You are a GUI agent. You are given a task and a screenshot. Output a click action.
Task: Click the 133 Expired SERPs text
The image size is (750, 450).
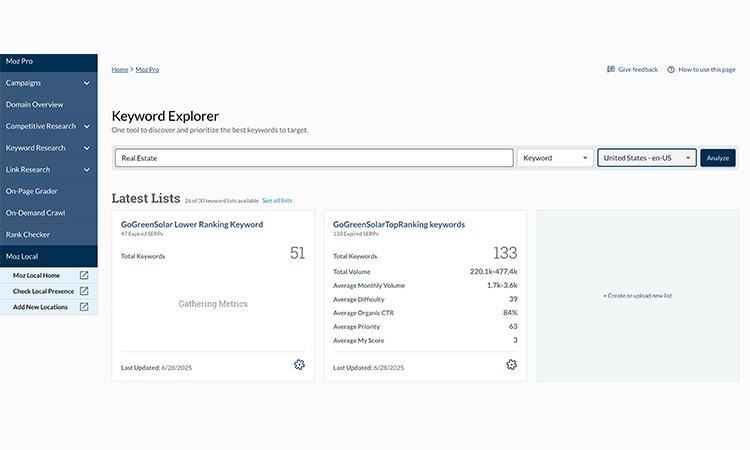coord(355,234)
